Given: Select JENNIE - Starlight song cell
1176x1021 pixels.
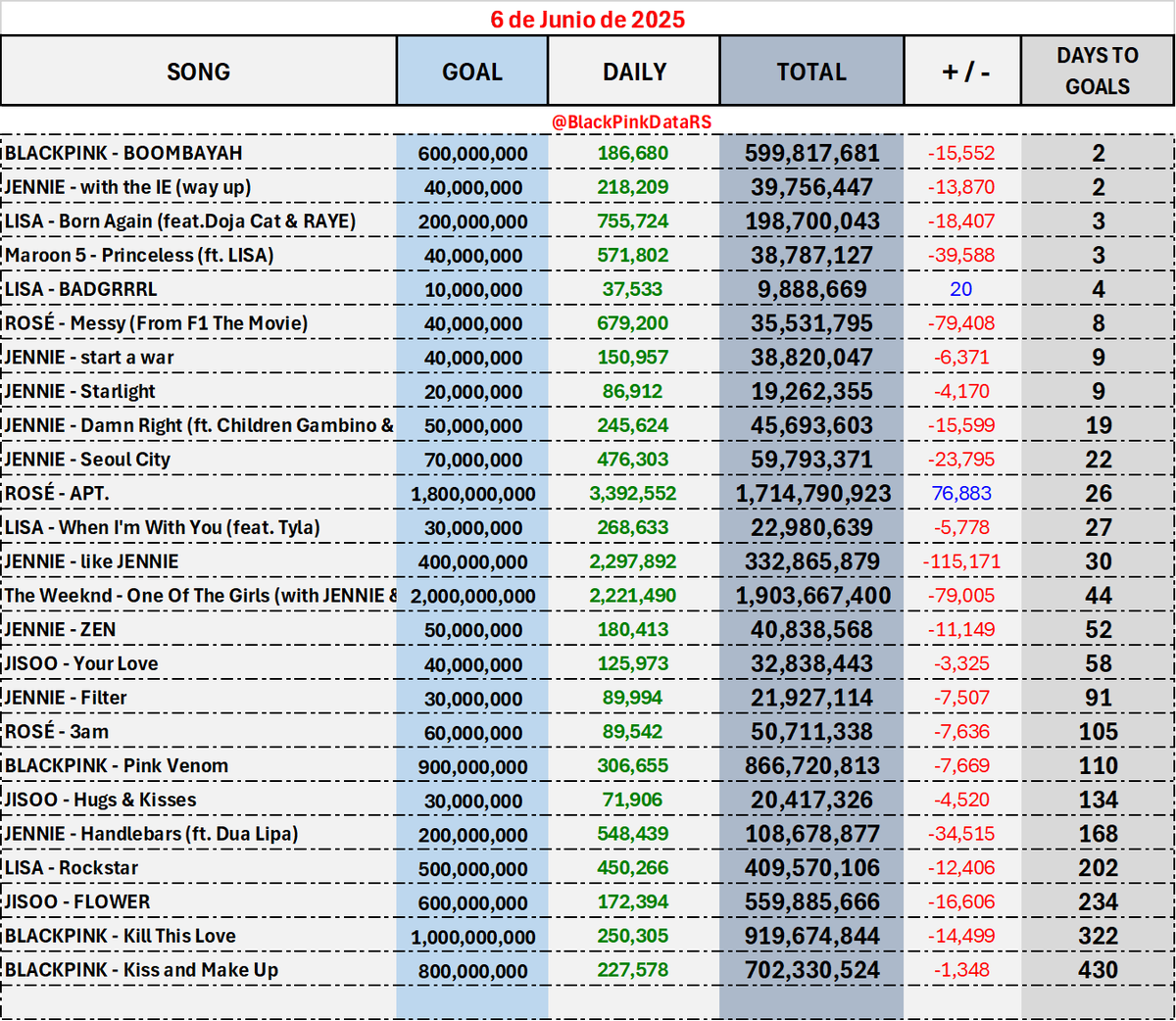Looking at the screenshot, I should click(199, 391).
